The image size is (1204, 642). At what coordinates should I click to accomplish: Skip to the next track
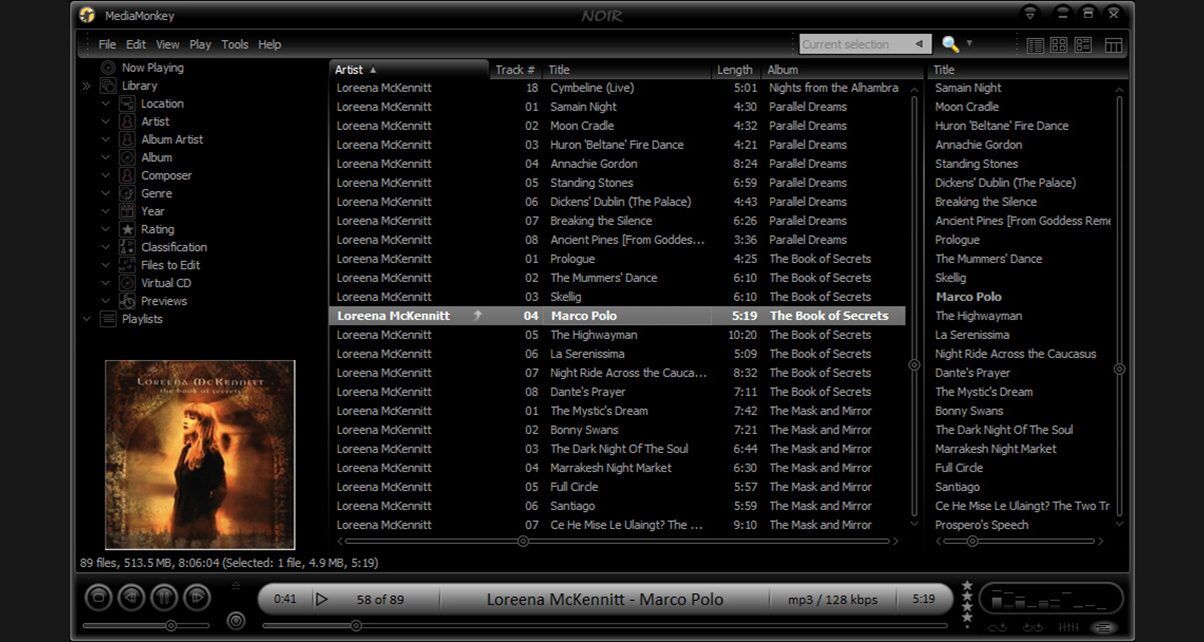[x=197, y=598]
